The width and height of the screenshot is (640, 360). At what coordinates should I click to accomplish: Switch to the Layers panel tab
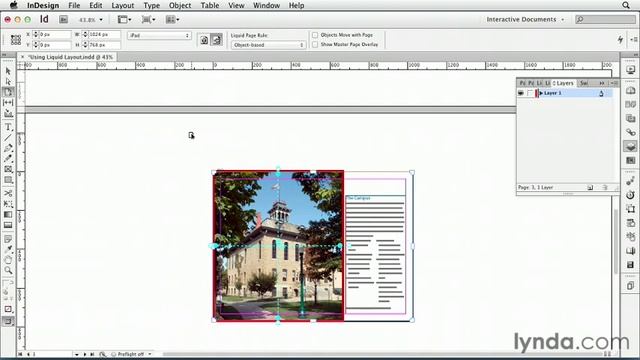point(563,83)
